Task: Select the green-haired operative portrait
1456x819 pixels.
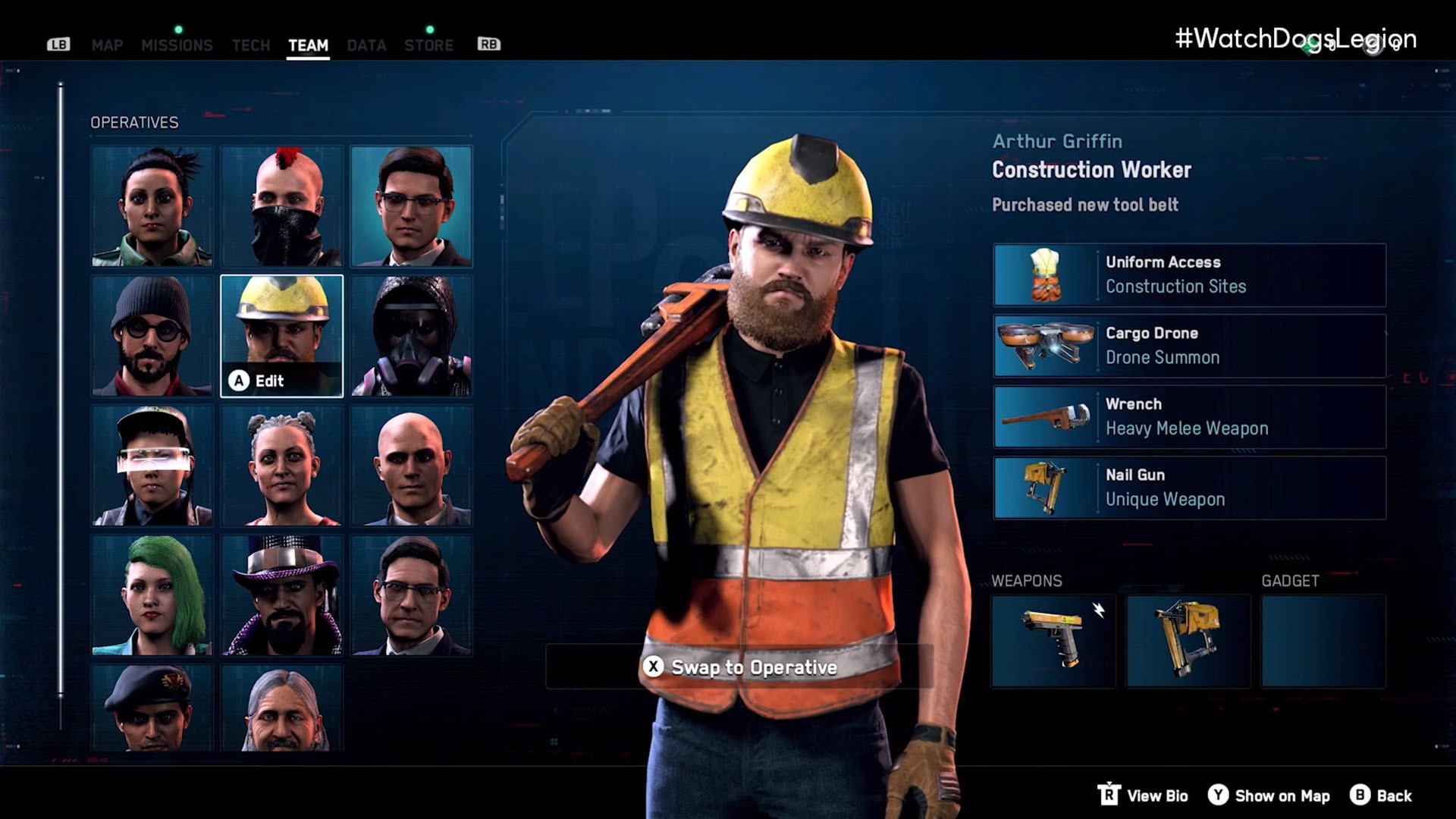Action: [x=151, y=595]
